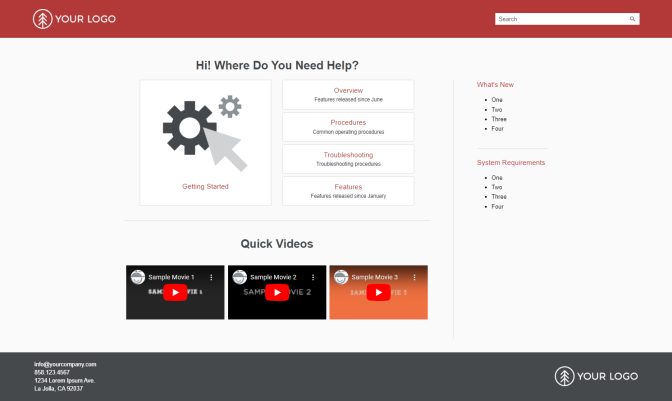Click the Sample Movie 1 channel avatar
The image size is (672, 401).
tap(138, 277)
